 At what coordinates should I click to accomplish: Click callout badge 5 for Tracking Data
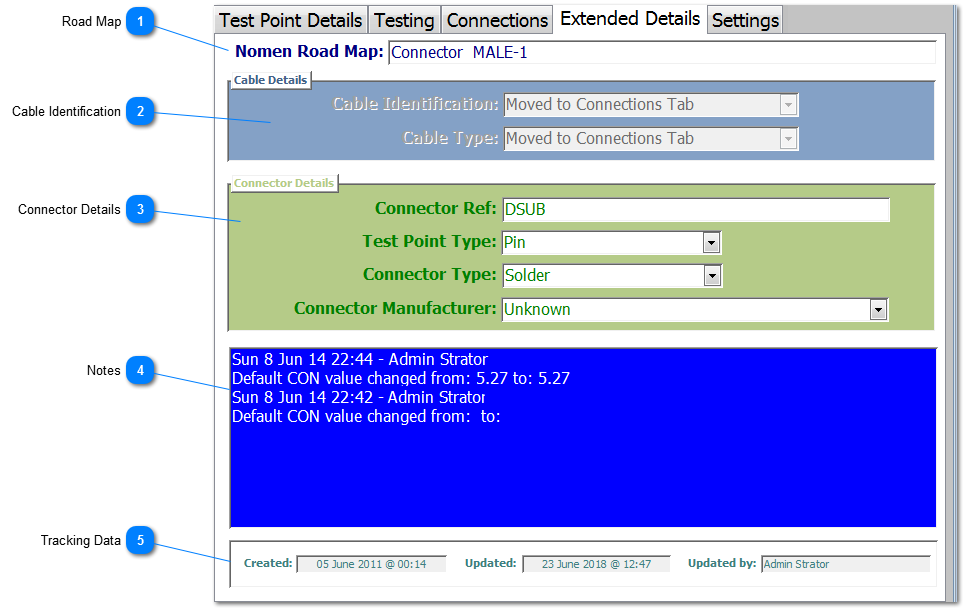[140, 541]
